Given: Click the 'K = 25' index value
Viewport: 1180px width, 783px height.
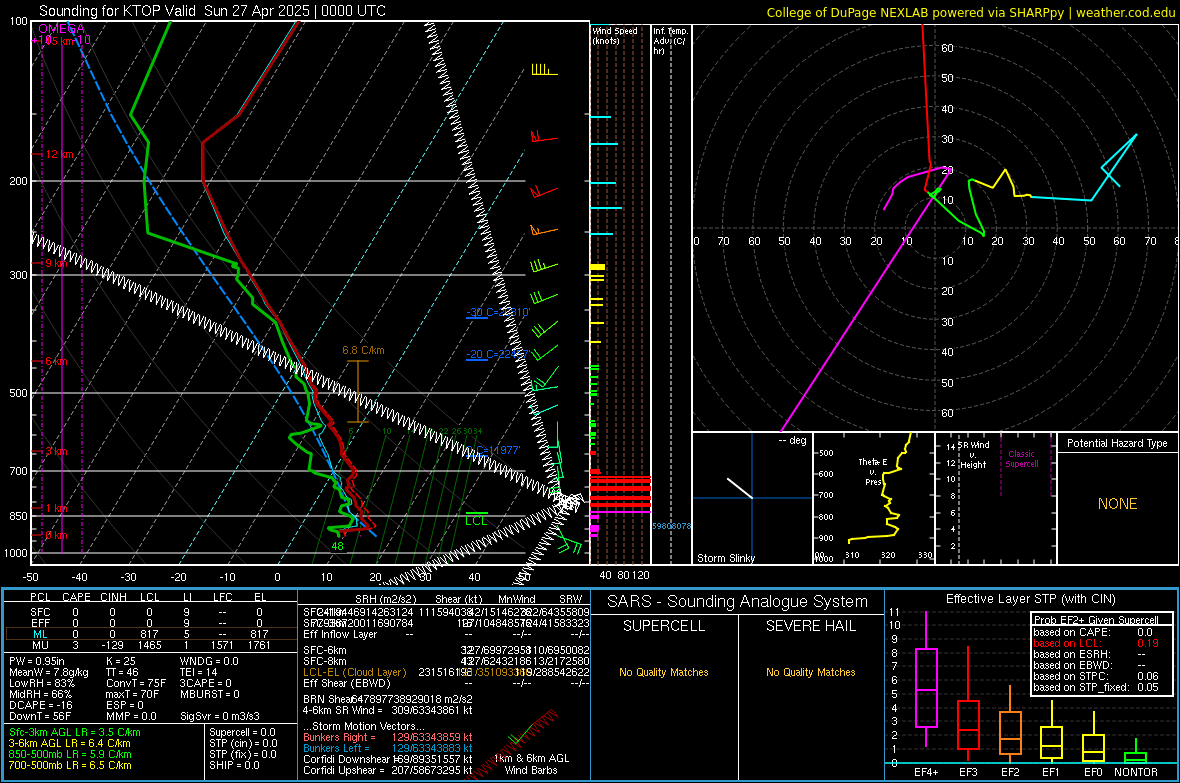Looking at the screenshot, I should click(120, 661).
